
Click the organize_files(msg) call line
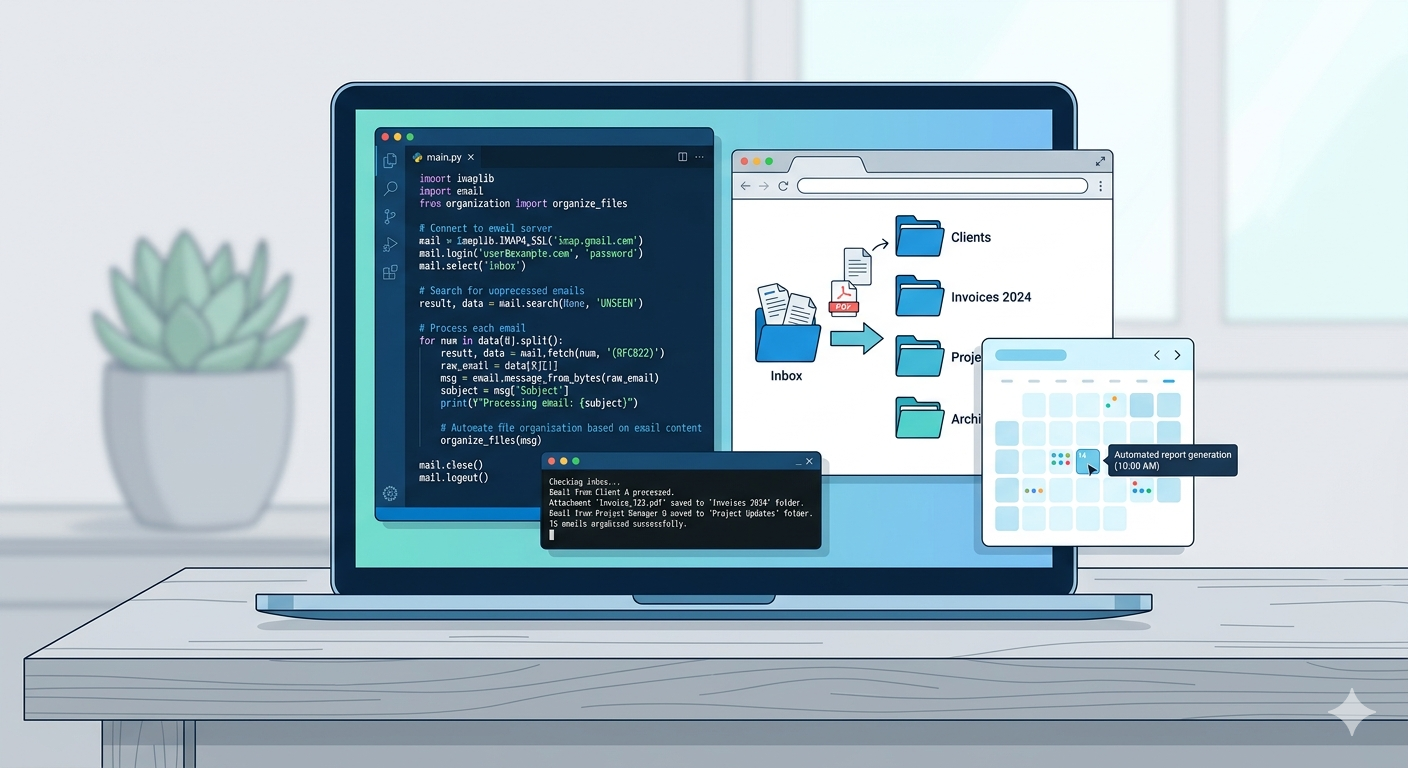[x=491, y=440]
